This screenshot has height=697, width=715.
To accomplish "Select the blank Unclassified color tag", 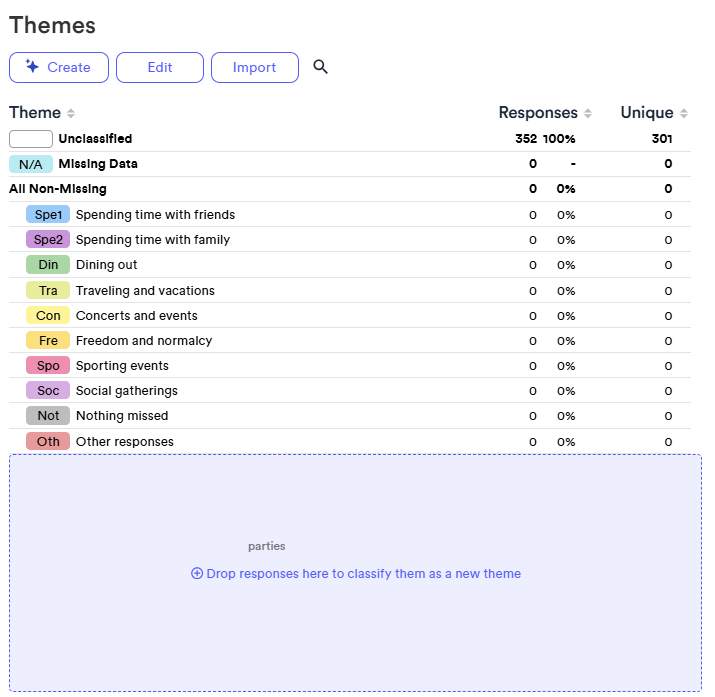I will coord(31,139).
